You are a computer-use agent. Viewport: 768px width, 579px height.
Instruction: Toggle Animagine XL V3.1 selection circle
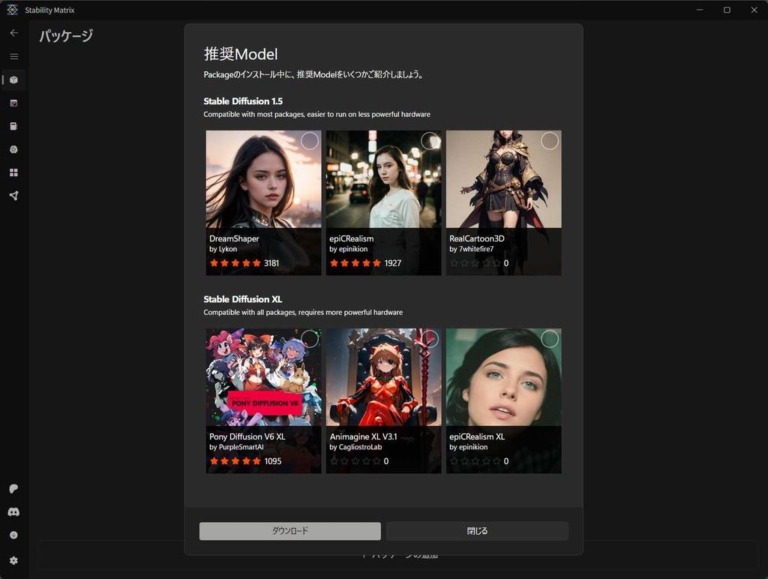pyautogui.click(x=429, y=339)
